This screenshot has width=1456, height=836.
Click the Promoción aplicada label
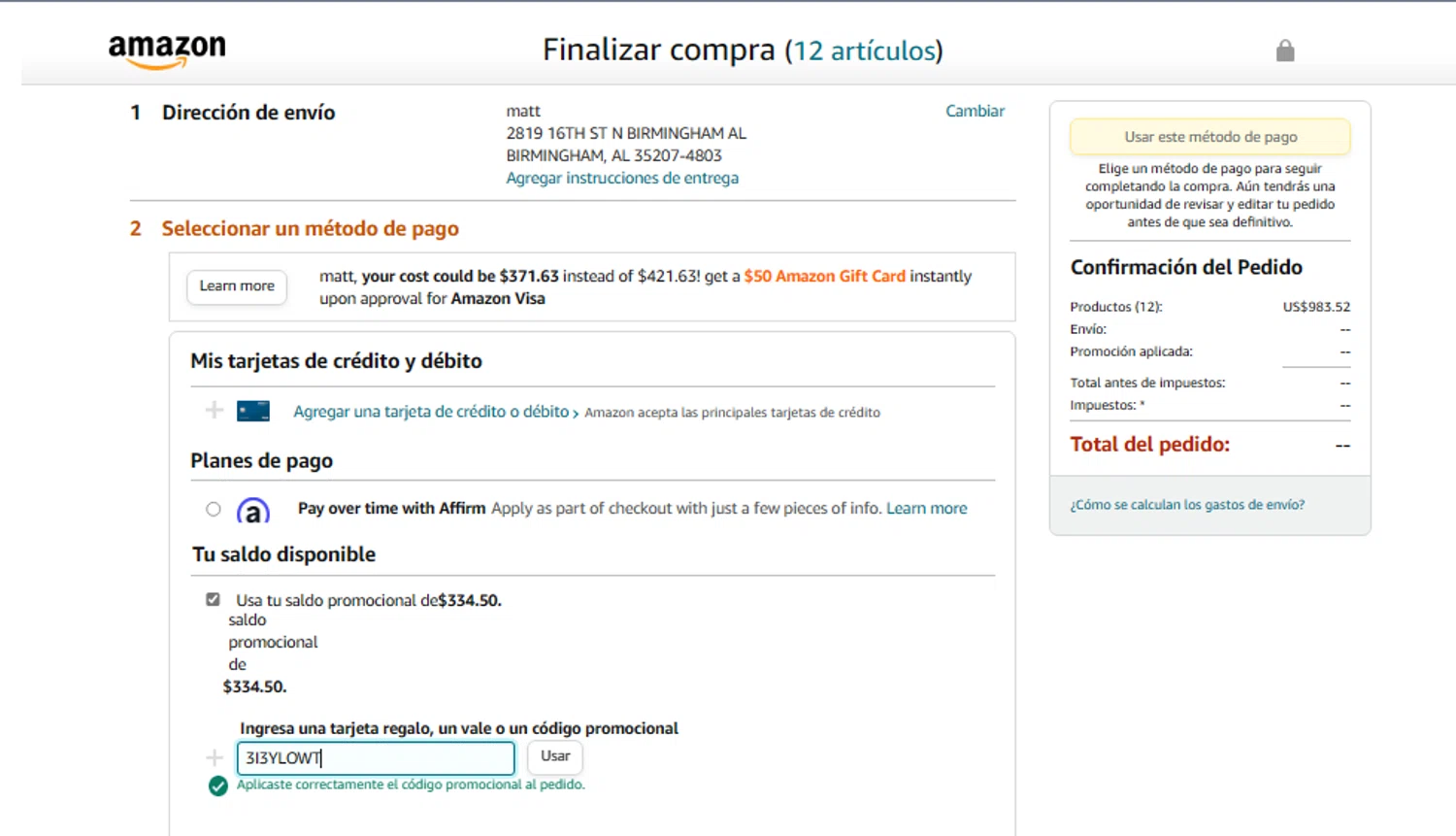pos(1131,351)
